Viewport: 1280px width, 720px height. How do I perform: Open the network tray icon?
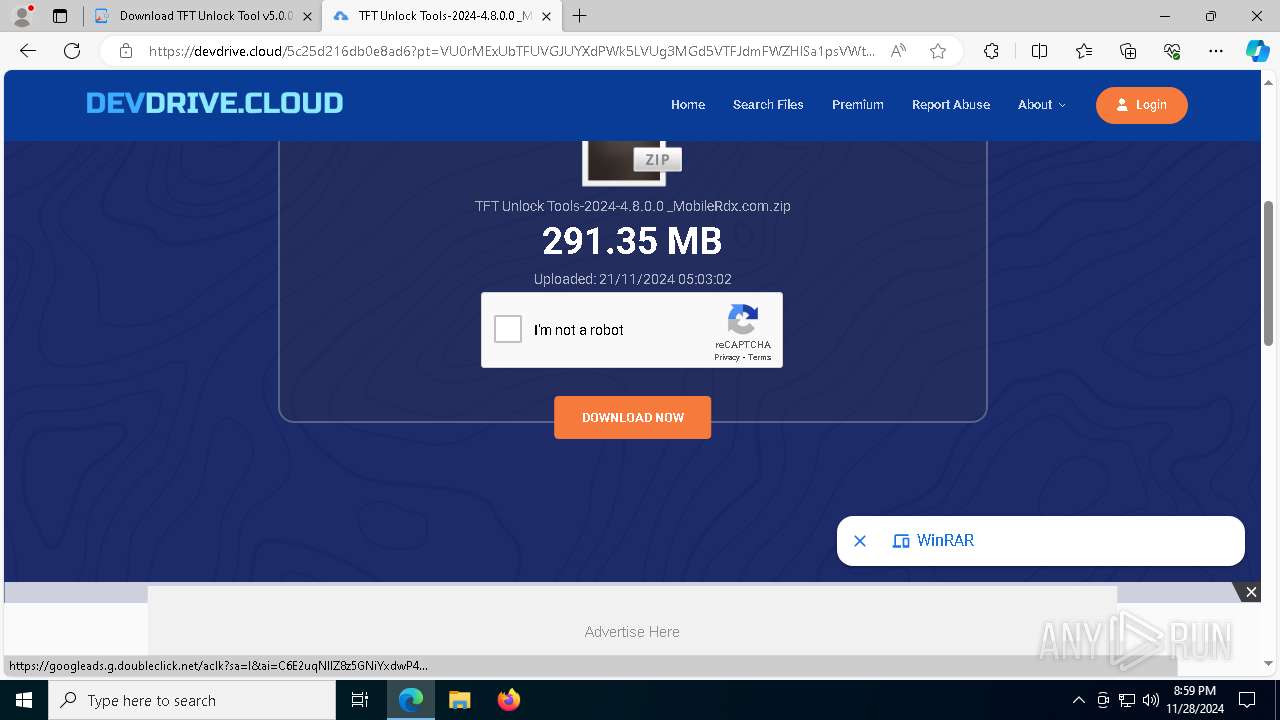tap(1127, 700)
